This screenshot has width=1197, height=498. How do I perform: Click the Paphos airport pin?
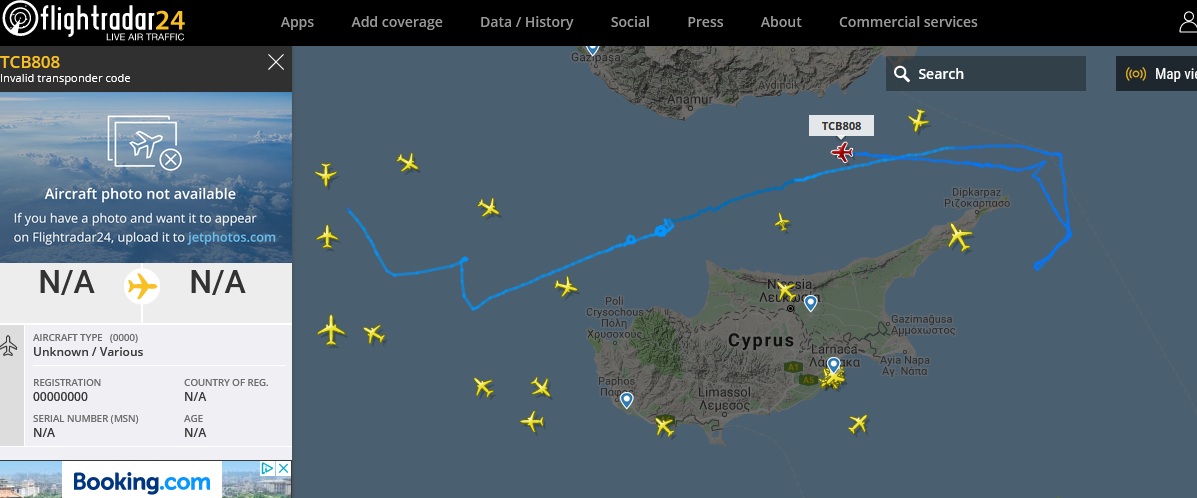[626, 400]
